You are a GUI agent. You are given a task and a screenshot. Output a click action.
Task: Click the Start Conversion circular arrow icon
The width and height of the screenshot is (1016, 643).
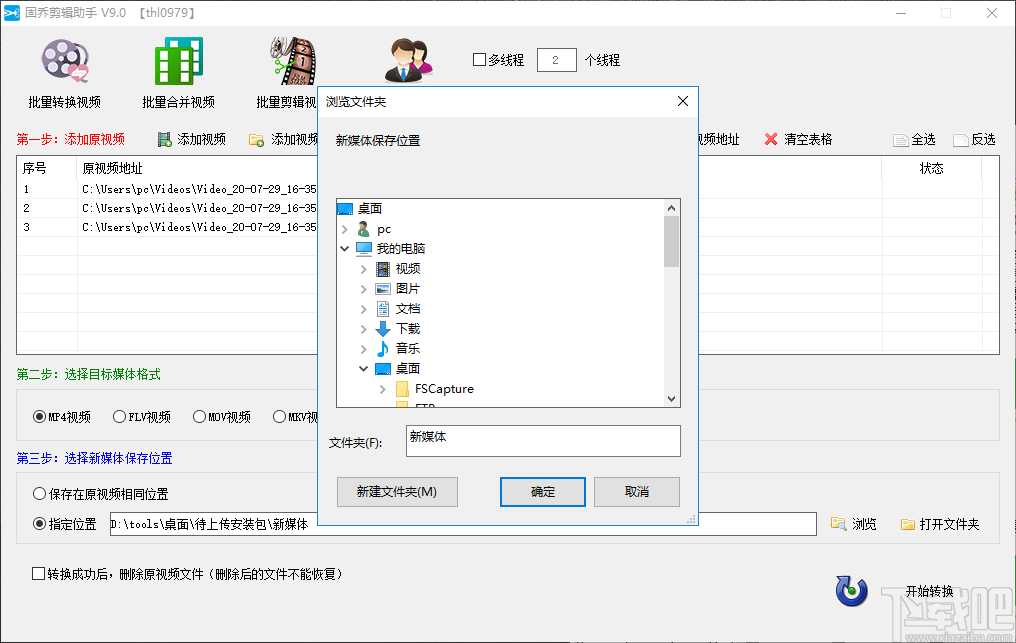[851, 590]
